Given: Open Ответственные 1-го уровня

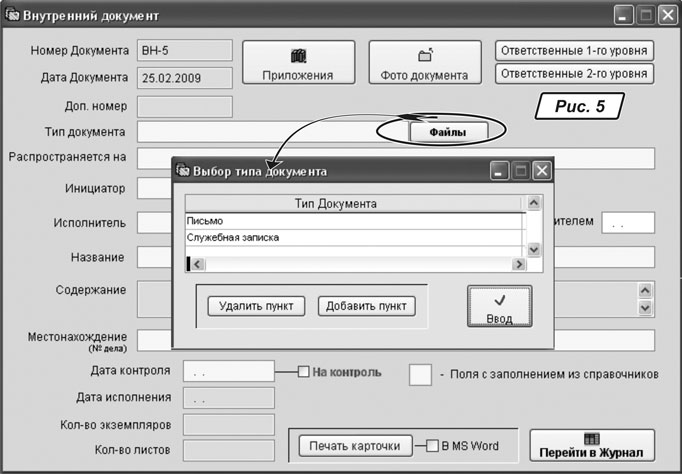Looking at the screenshot, I should pos(574,51).
